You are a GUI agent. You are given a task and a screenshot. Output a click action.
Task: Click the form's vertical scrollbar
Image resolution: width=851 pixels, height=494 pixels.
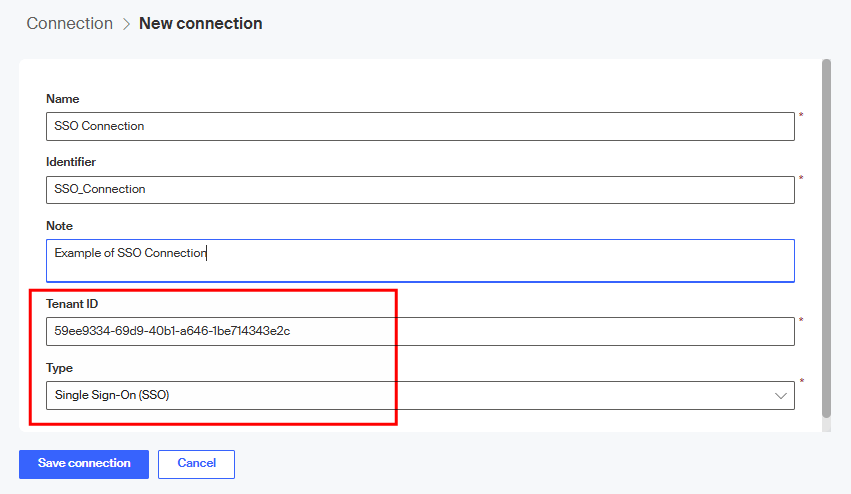click(x=826, y=240)
